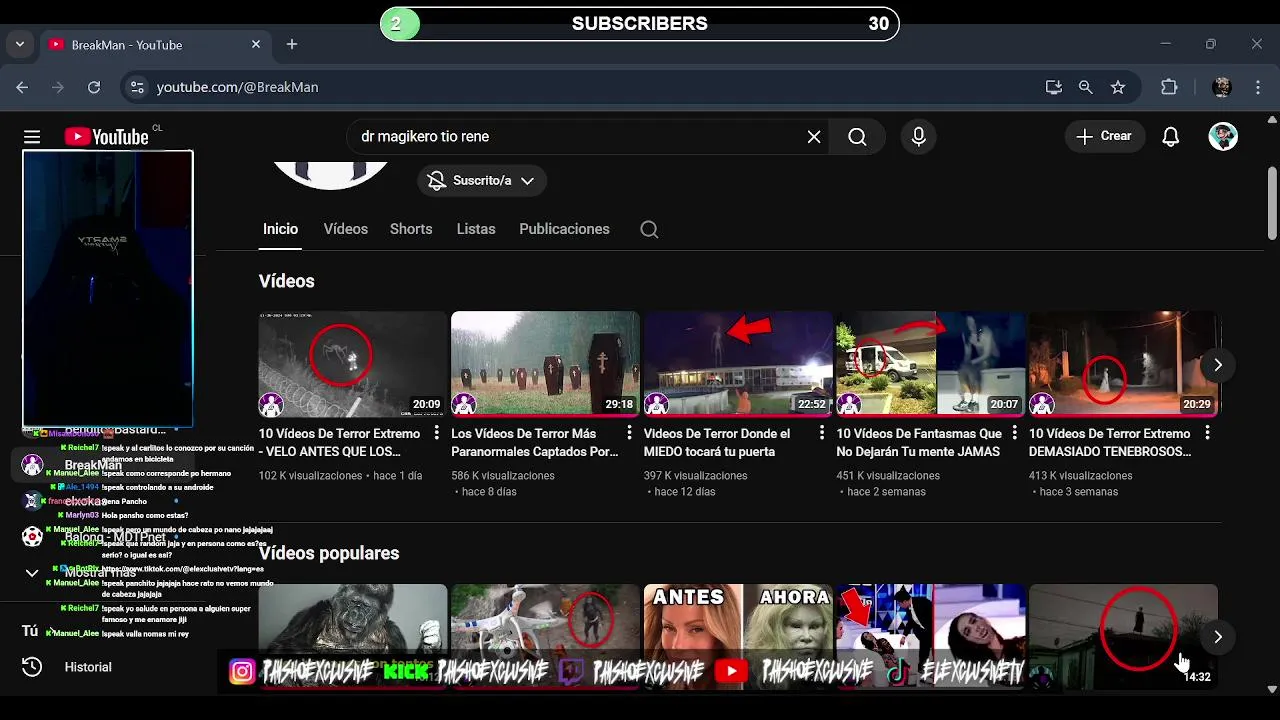Open title '10 Vídeos De Terror Extremo DEMASIADO TENEBROSOS'
1280x720 pixels.
click(1110, 443)
